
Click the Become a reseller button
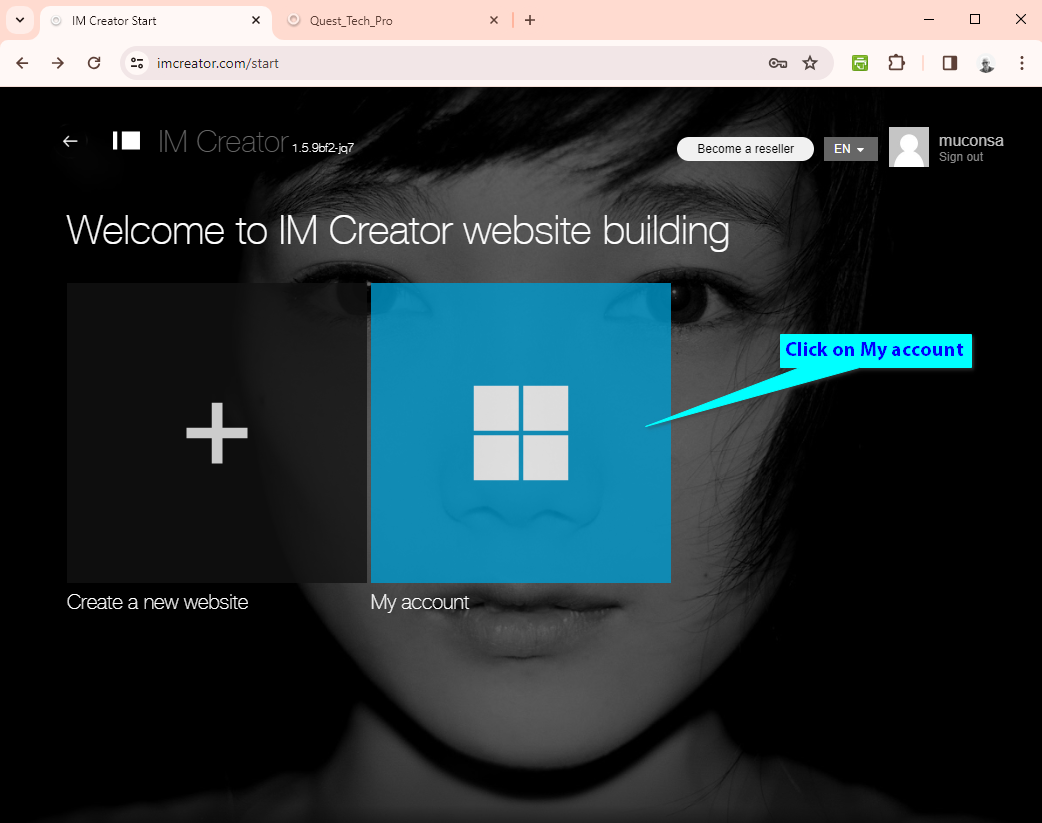point(745,149)
